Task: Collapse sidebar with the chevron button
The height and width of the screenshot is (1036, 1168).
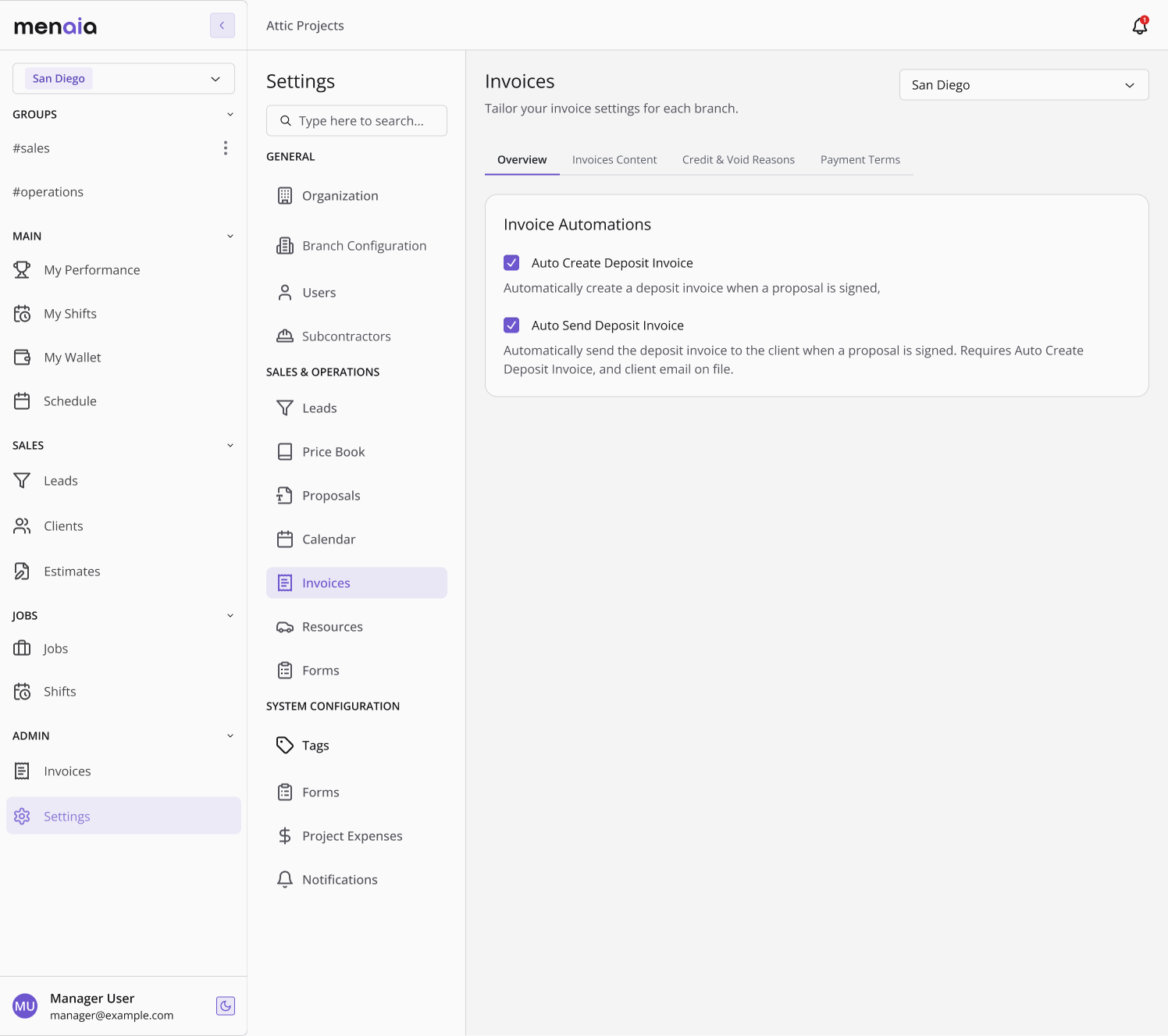Action: (222, 26)
